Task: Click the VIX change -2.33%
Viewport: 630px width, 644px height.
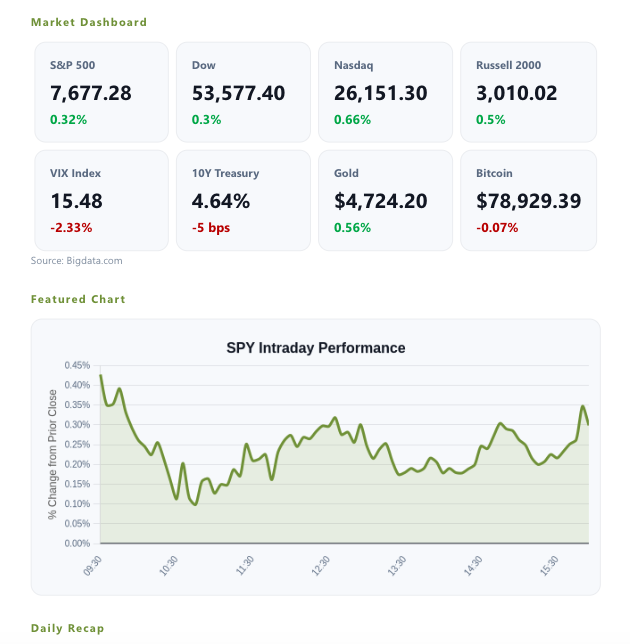Action: 71,228
